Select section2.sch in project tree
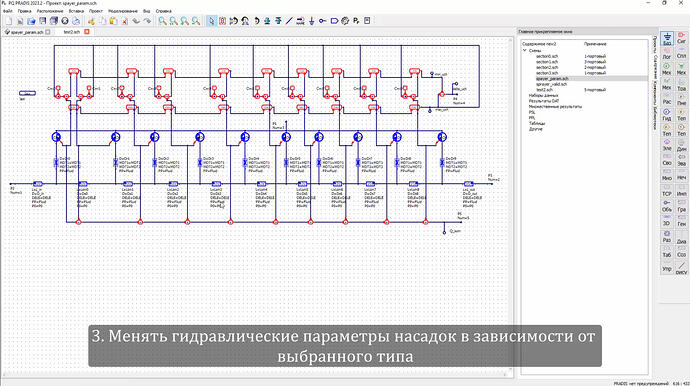 (x=547, y=67)
